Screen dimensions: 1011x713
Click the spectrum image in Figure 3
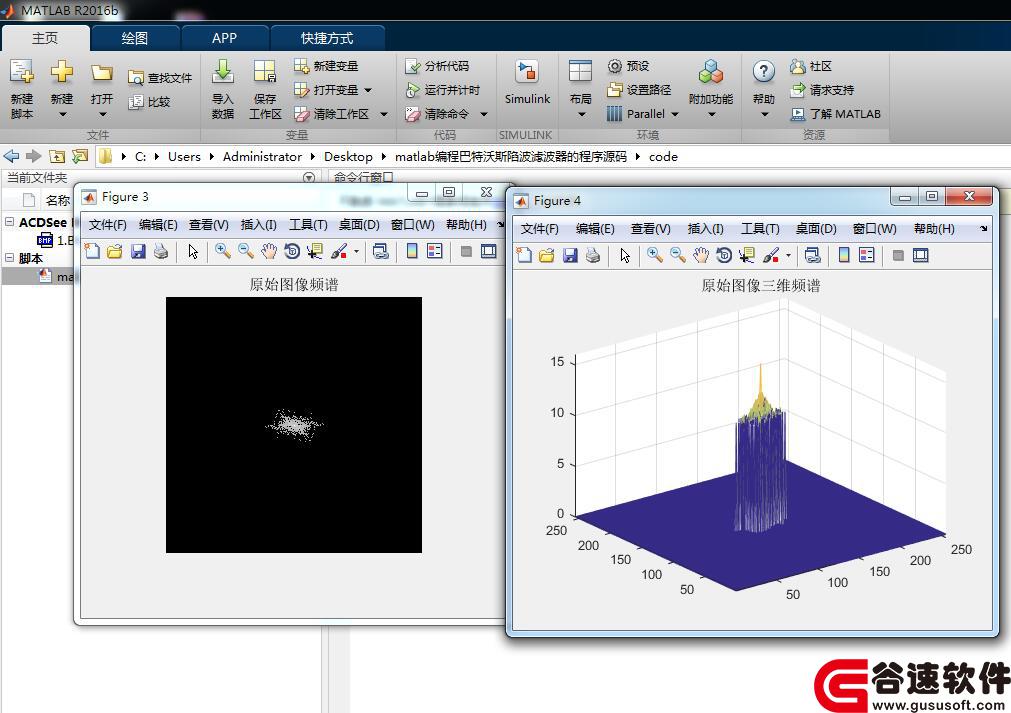294,425
